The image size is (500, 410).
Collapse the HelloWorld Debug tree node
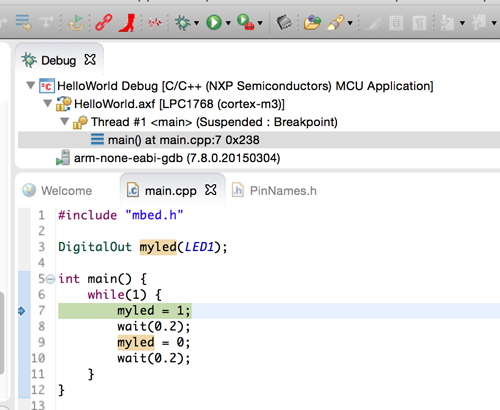tap(31, 86)
